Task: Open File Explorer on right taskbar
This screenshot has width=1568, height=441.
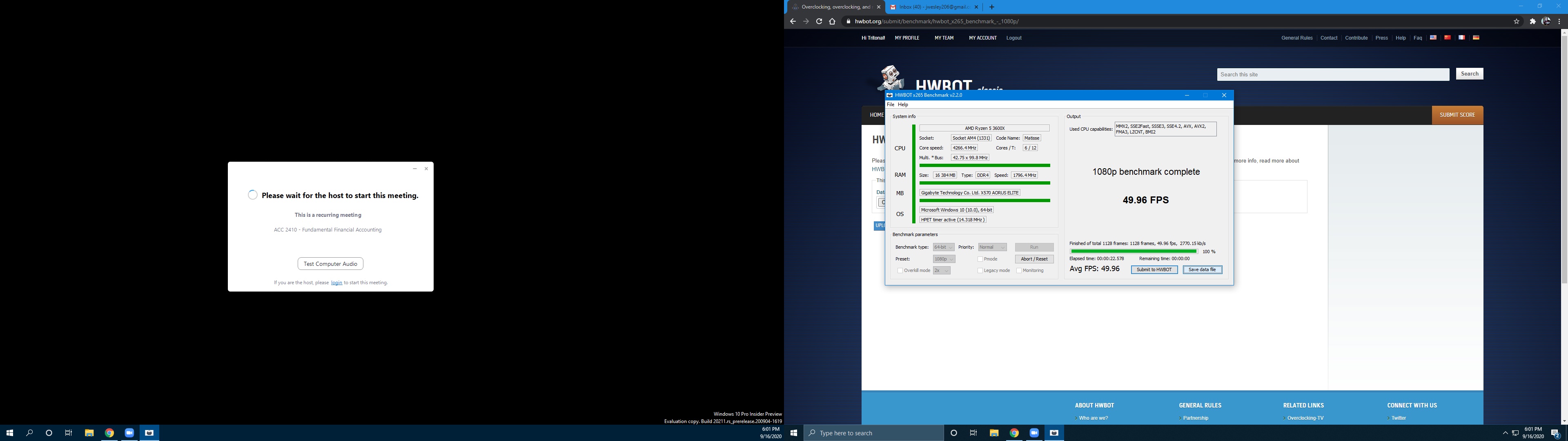Action: tap(994, 433)
